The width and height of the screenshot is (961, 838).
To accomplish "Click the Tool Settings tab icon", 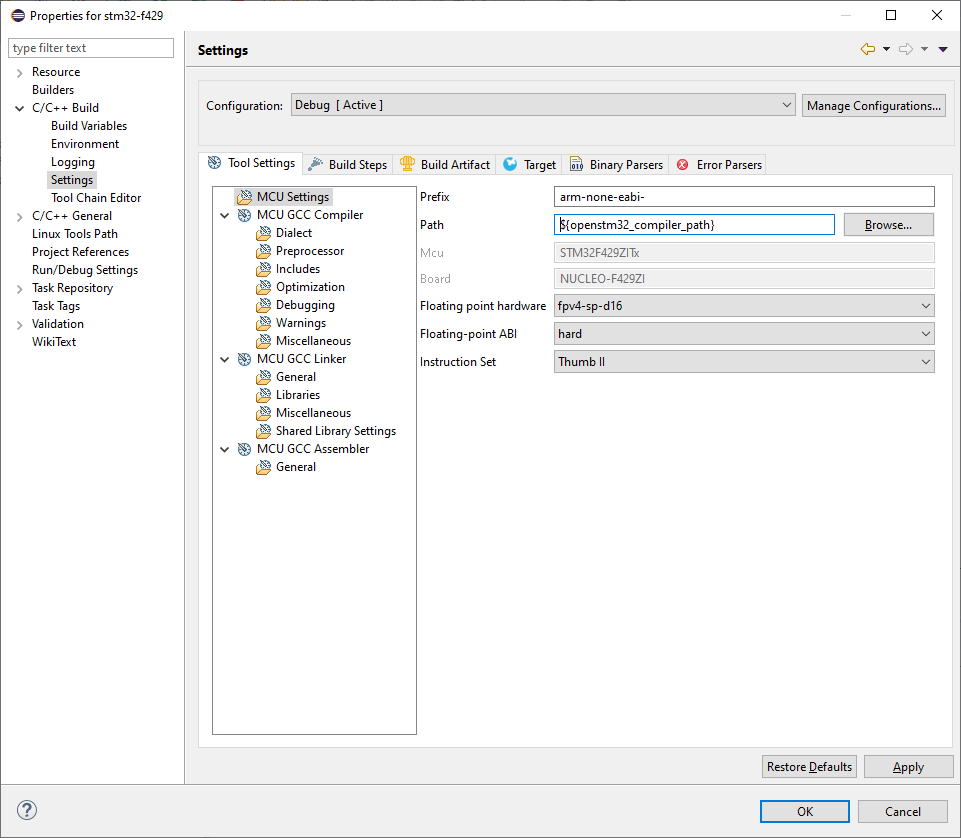I will [215, 162].
